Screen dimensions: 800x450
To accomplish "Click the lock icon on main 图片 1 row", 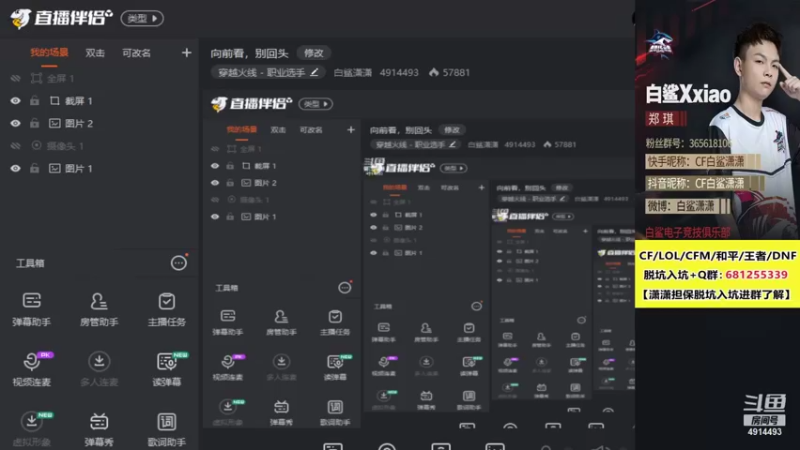I will tap(35, 168).
